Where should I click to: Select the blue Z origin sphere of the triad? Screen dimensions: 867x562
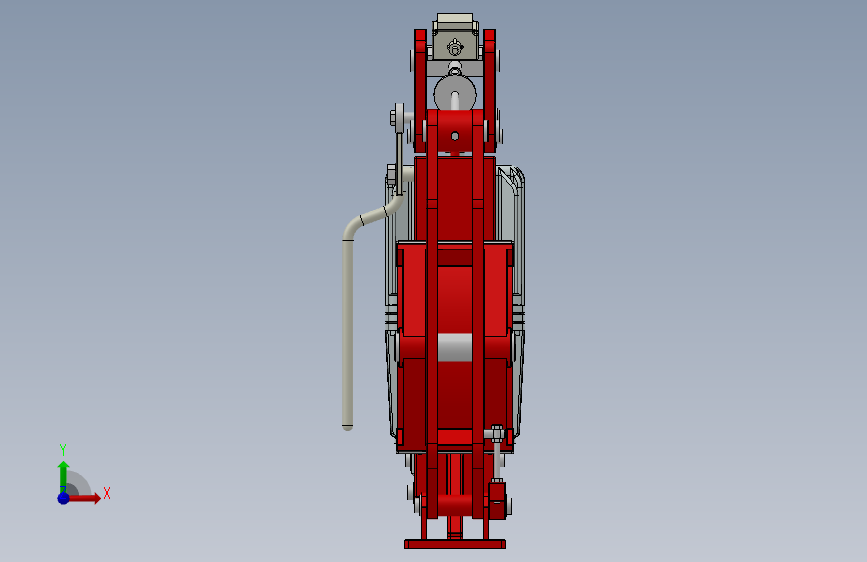(64, 498)
